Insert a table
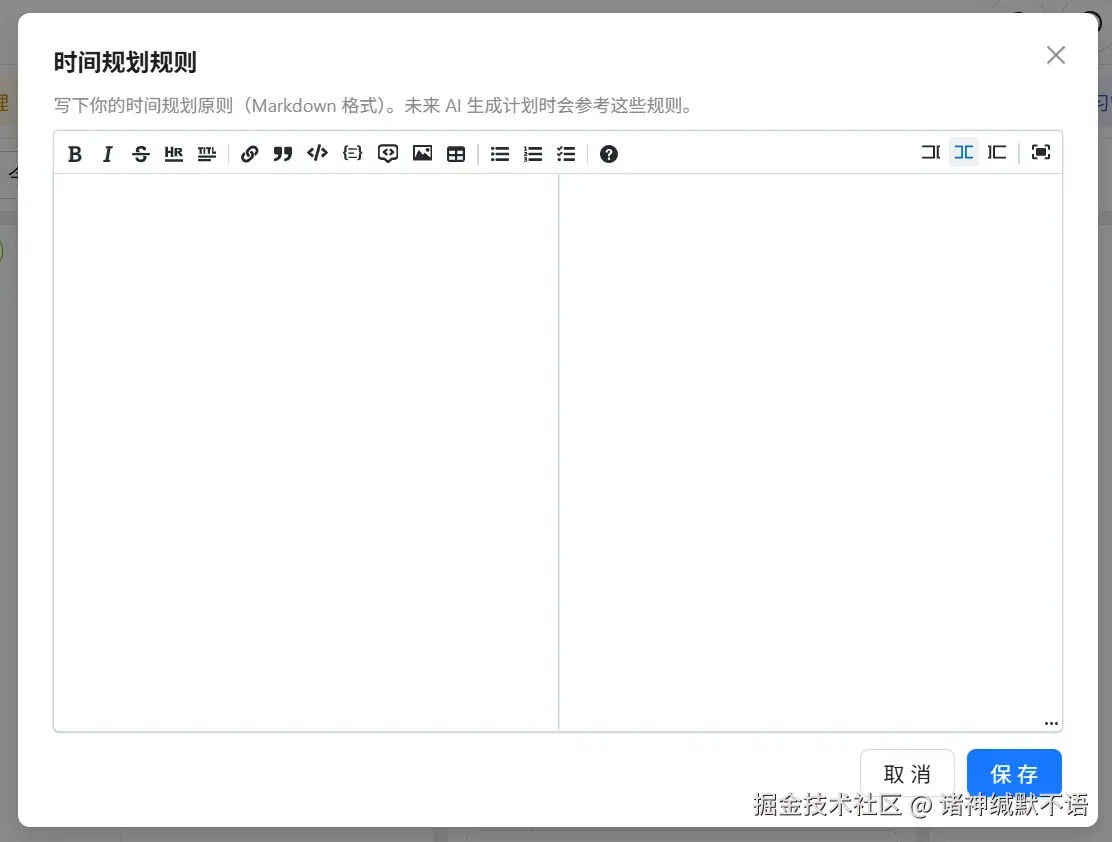1112x842 pixels. tap(456, 154)
